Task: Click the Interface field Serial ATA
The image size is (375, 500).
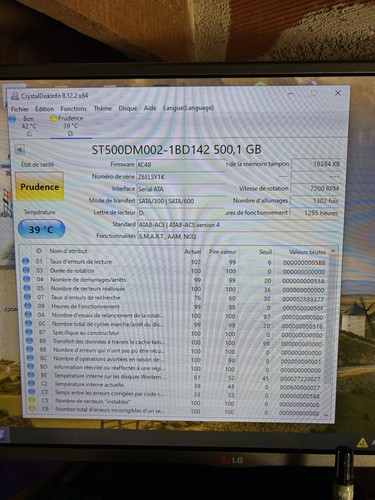Action: [181, 189]
